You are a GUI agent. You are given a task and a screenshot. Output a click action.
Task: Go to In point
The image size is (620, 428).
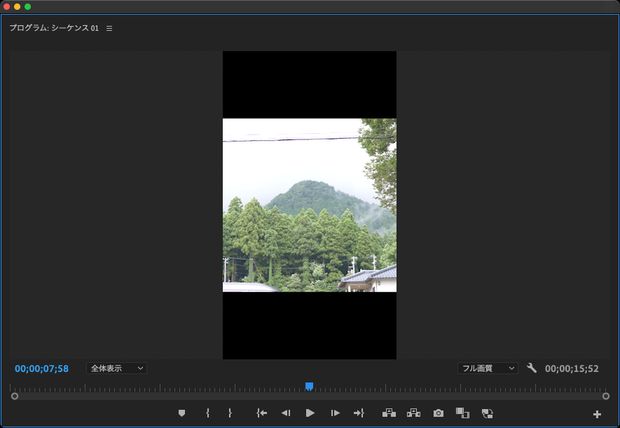click(x=262, y=413)
